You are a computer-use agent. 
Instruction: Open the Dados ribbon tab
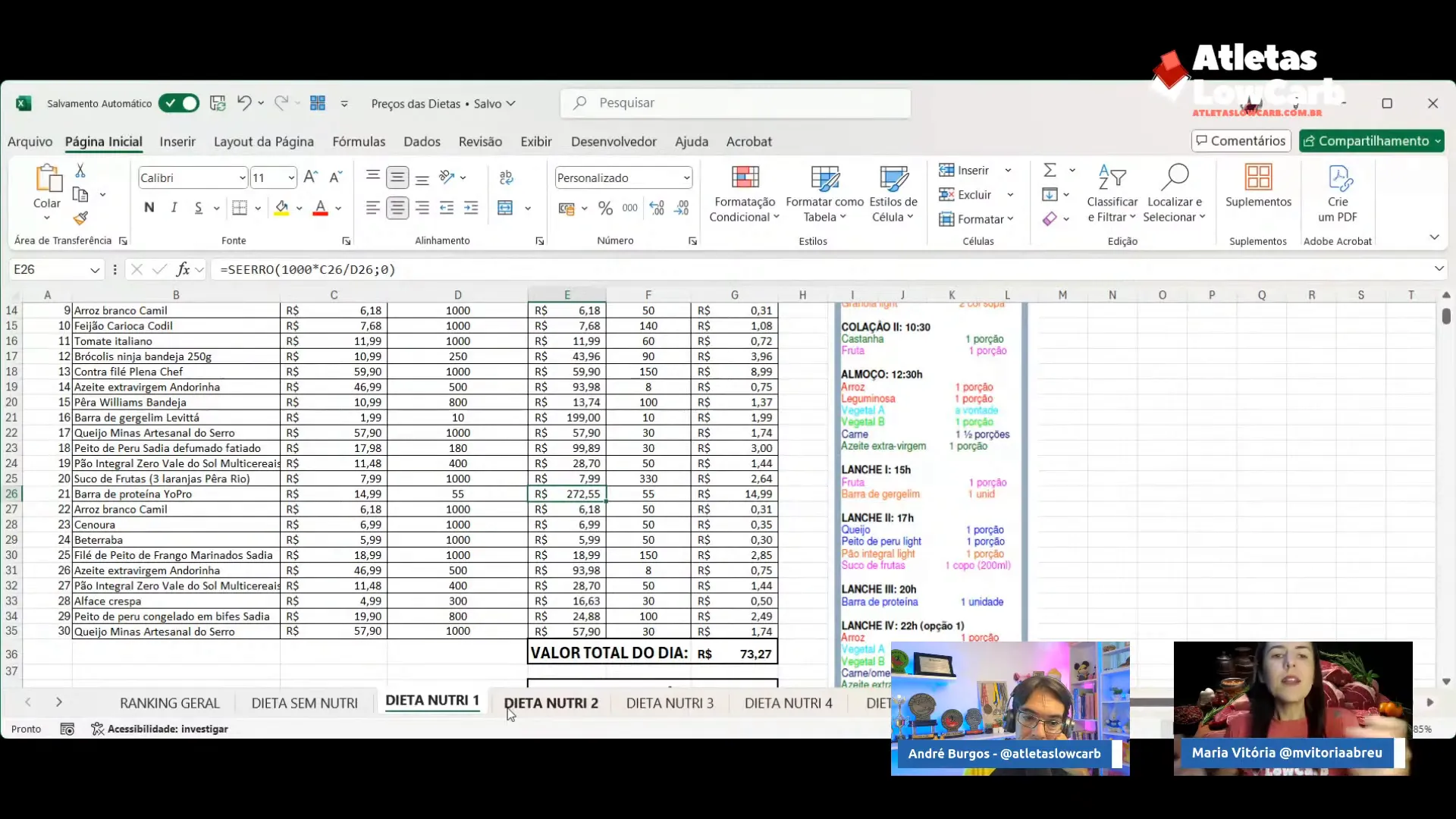pyautogui.click(x=422, y=142)
